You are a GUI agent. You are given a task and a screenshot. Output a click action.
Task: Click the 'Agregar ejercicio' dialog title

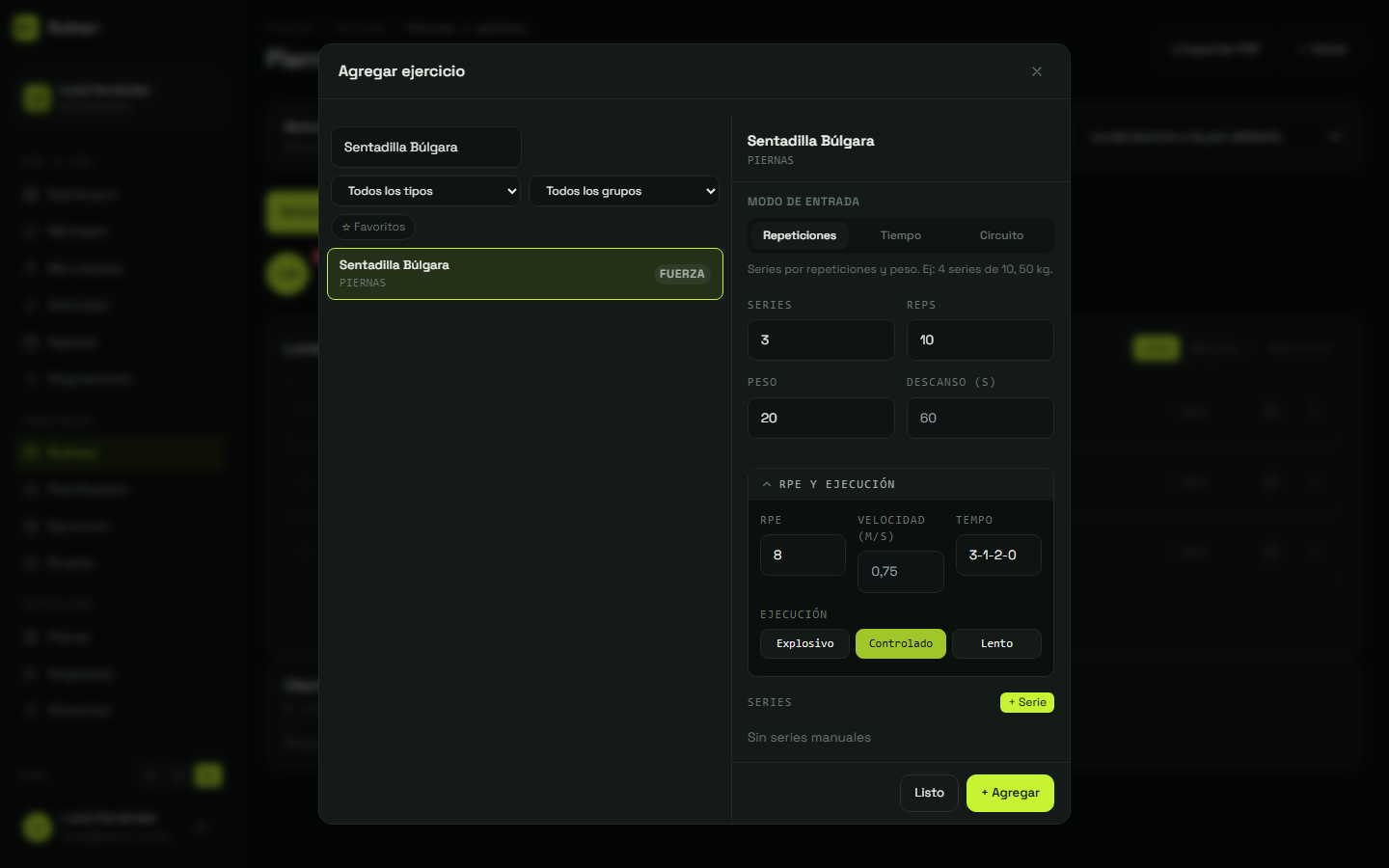[401, 71]
